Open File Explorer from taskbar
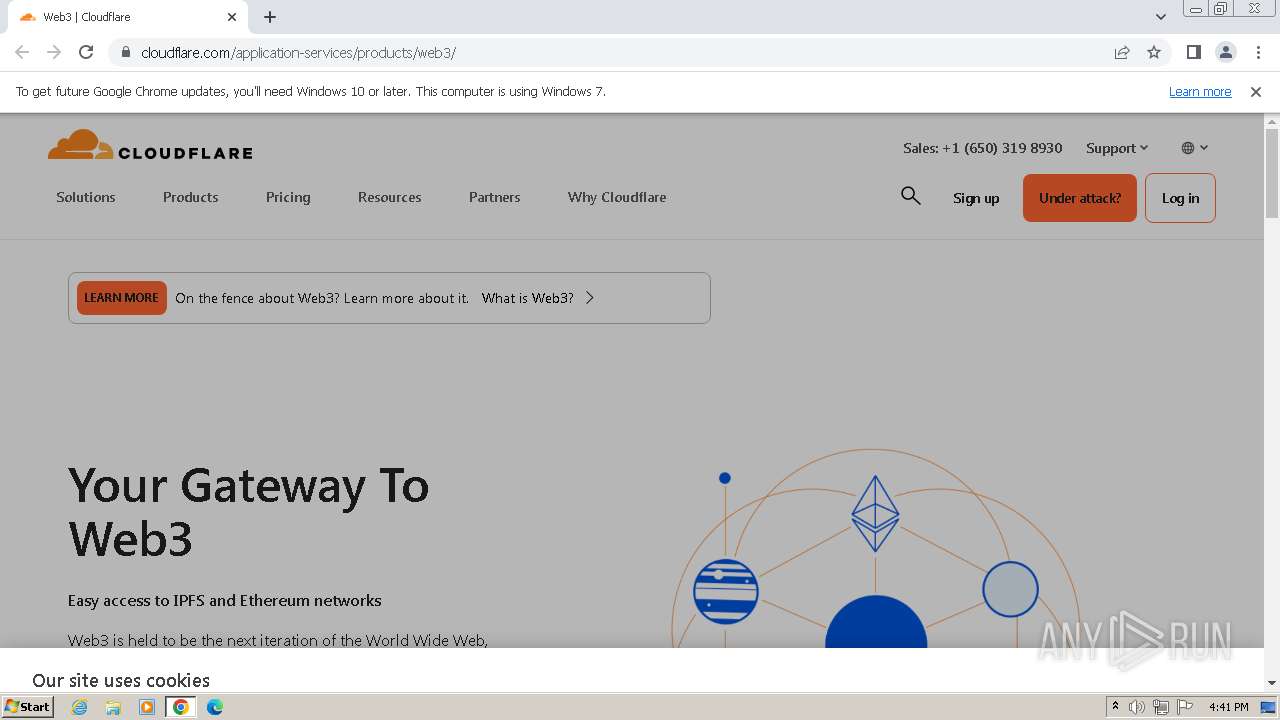 (113, 707)
